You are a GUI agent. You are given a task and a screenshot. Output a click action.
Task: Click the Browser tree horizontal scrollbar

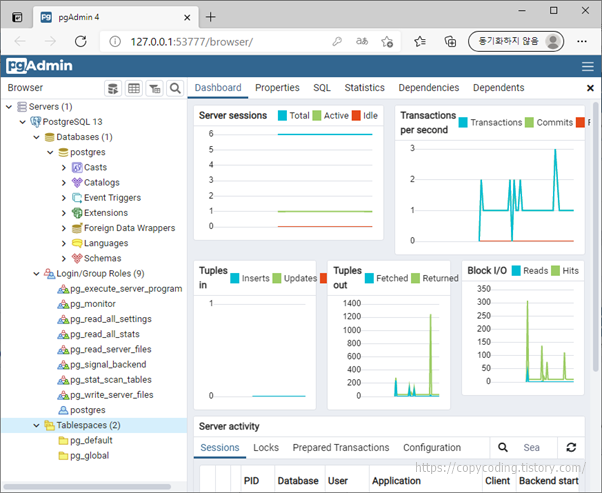pyautogui.click(x=87, y=486)
